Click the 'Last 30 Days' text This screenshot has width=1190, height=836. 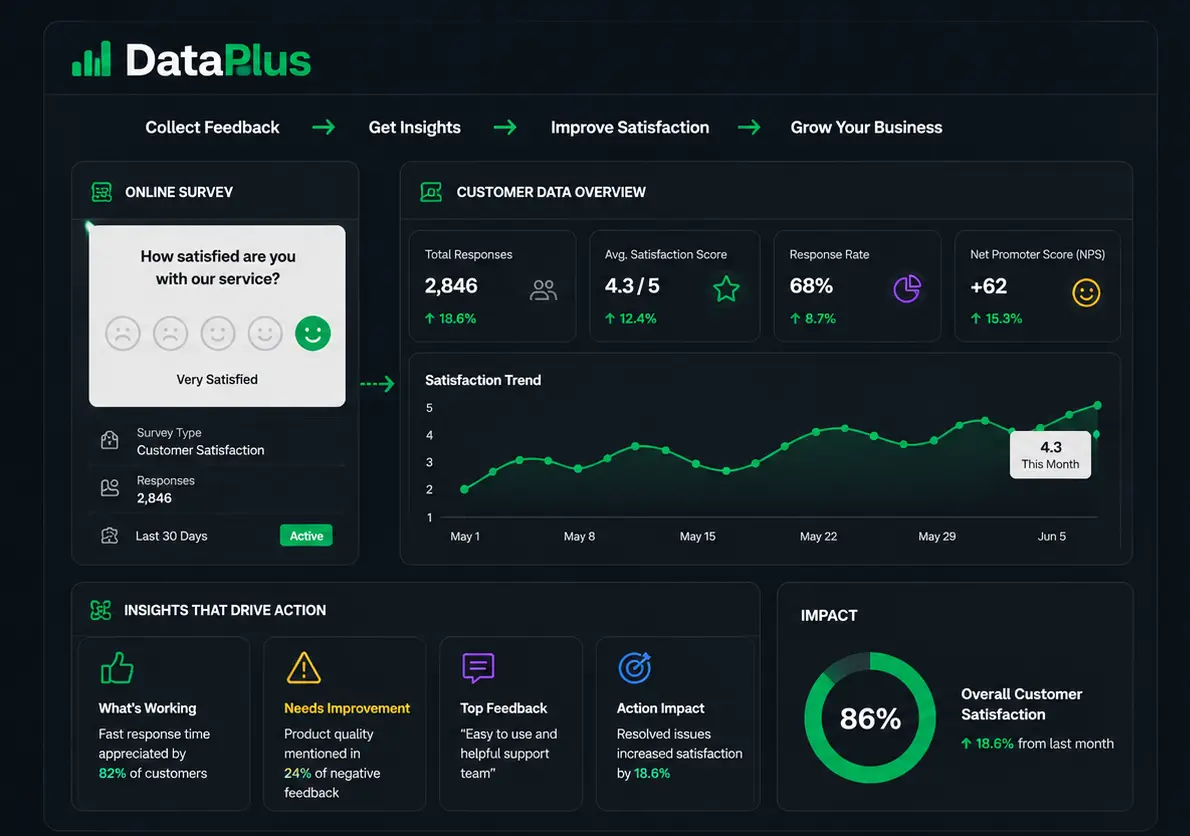172,536
